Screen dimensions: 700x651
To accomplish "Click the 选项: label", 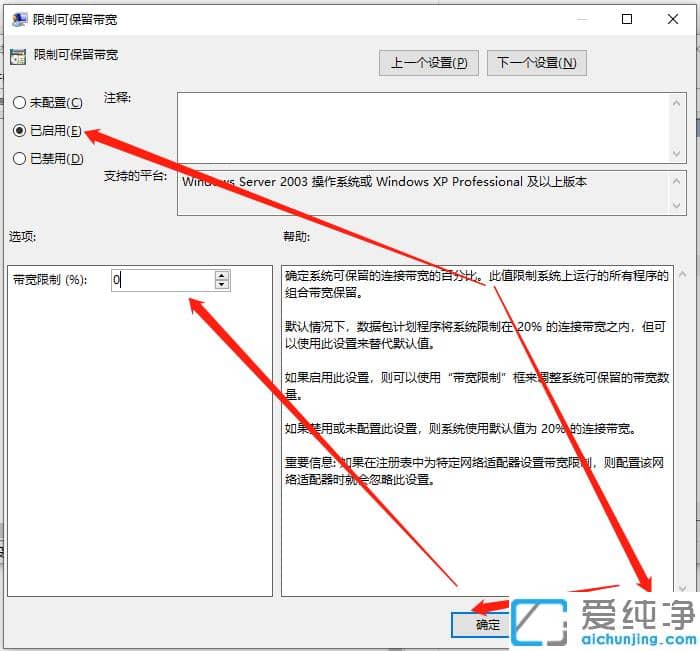I will pos(23,236).
